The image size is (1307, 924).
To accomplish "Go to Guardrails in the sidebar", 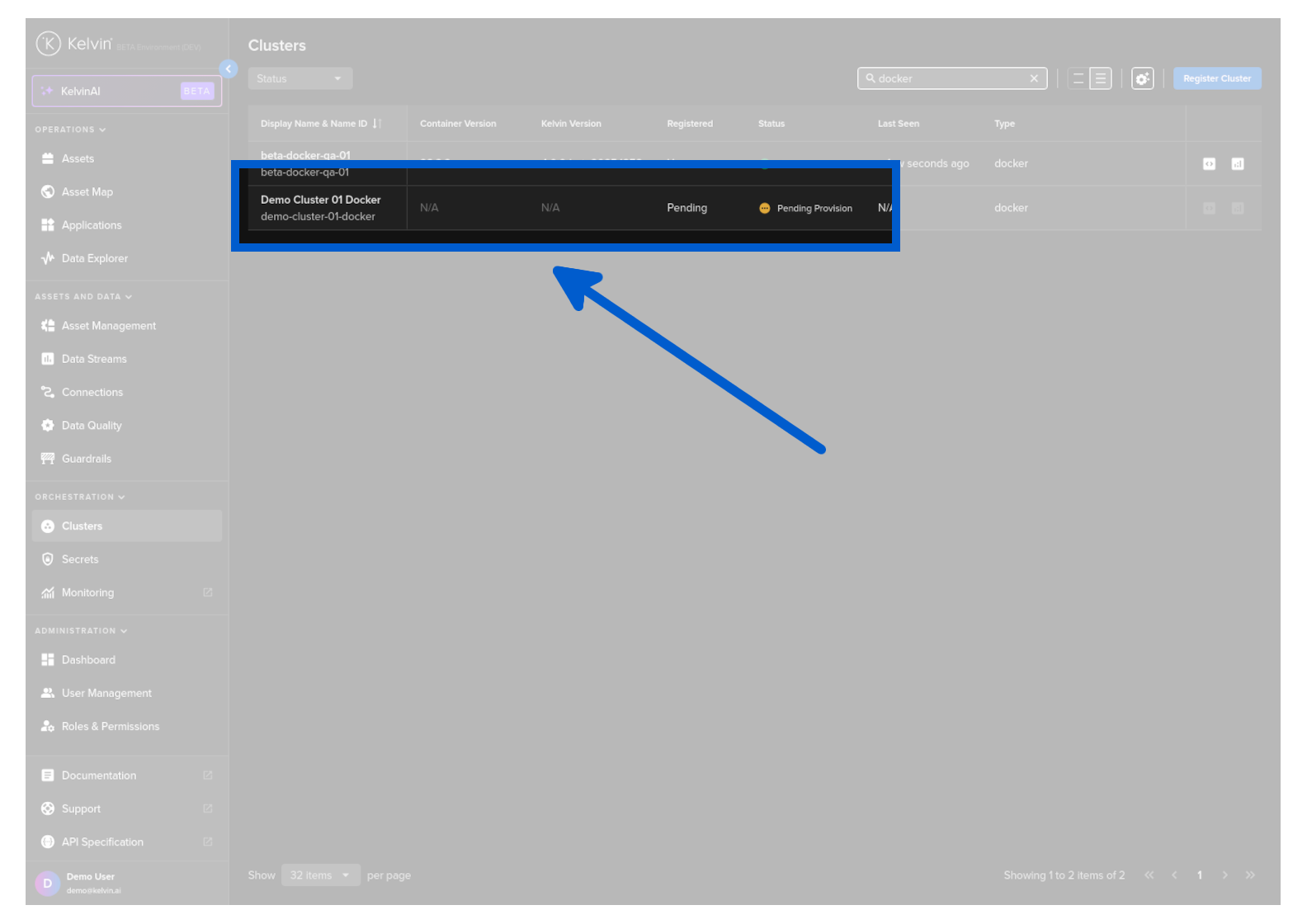I will [x=86, y=459].
